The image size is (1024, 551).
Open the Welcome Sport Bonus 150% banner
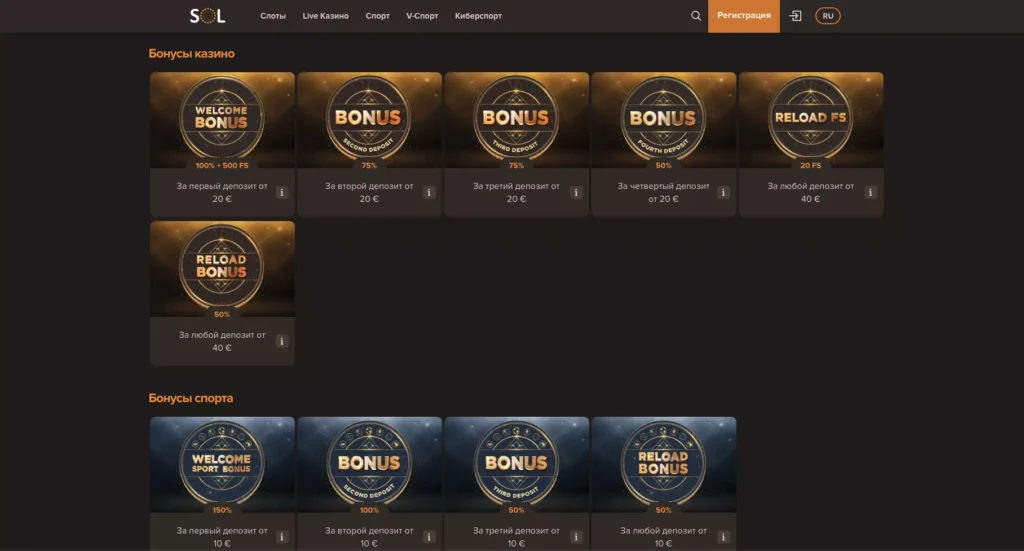(x=222, y=464)
